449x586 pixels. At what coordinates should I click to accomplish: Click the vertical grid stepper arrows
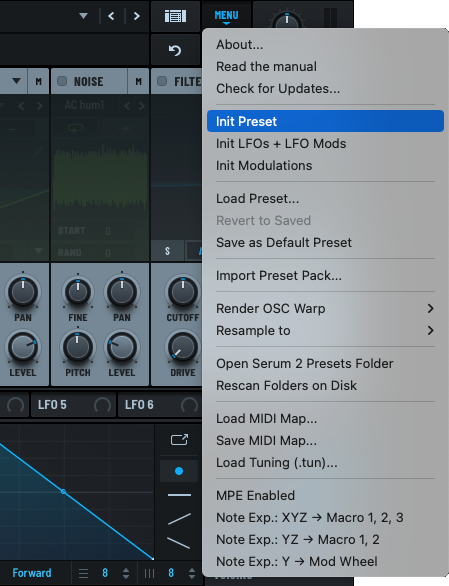(x=192, y=573)
